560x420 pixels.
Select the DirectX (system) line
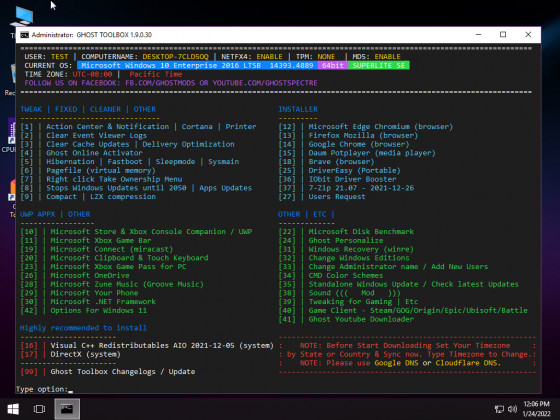[x=70, y=354]
